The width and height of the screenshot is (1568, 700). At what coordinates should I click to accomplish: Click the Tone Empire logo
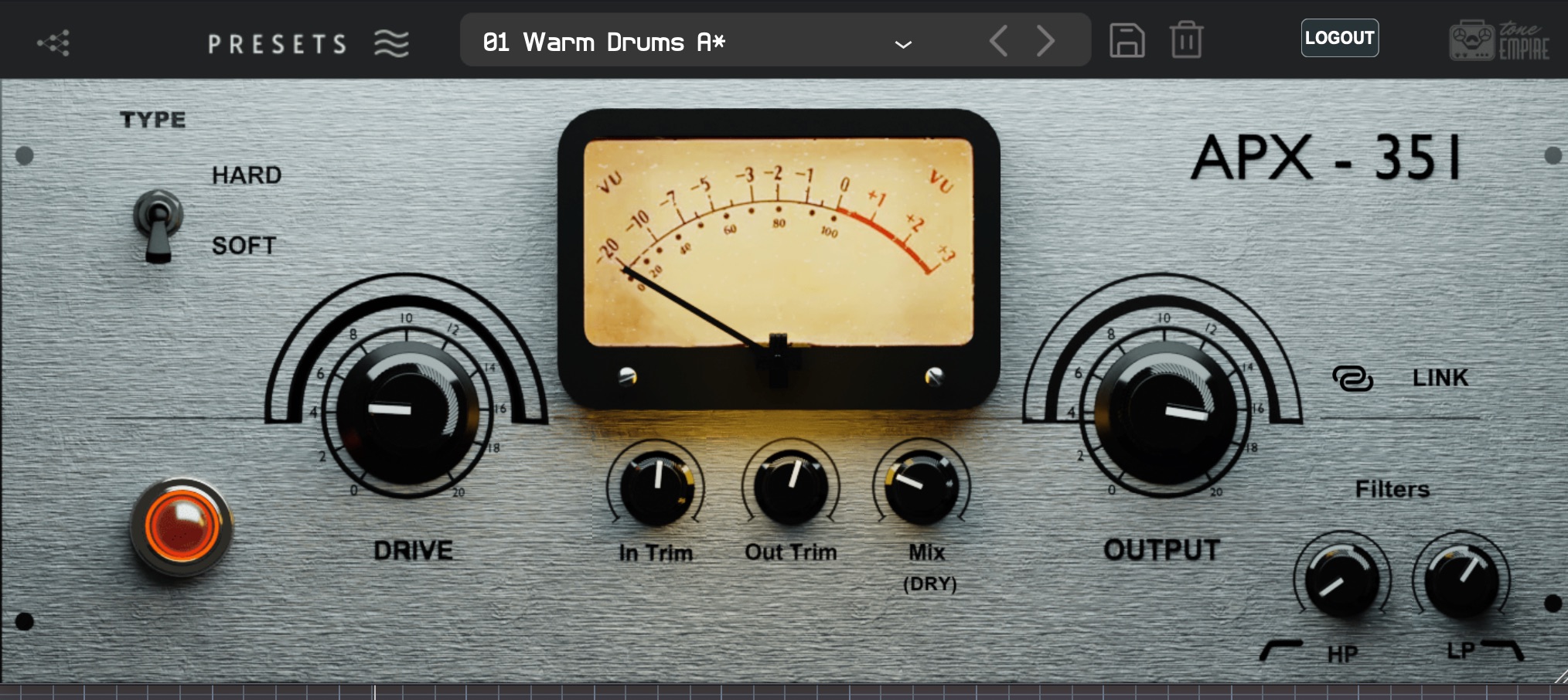pyautogui.click(x=1498, y=40)
